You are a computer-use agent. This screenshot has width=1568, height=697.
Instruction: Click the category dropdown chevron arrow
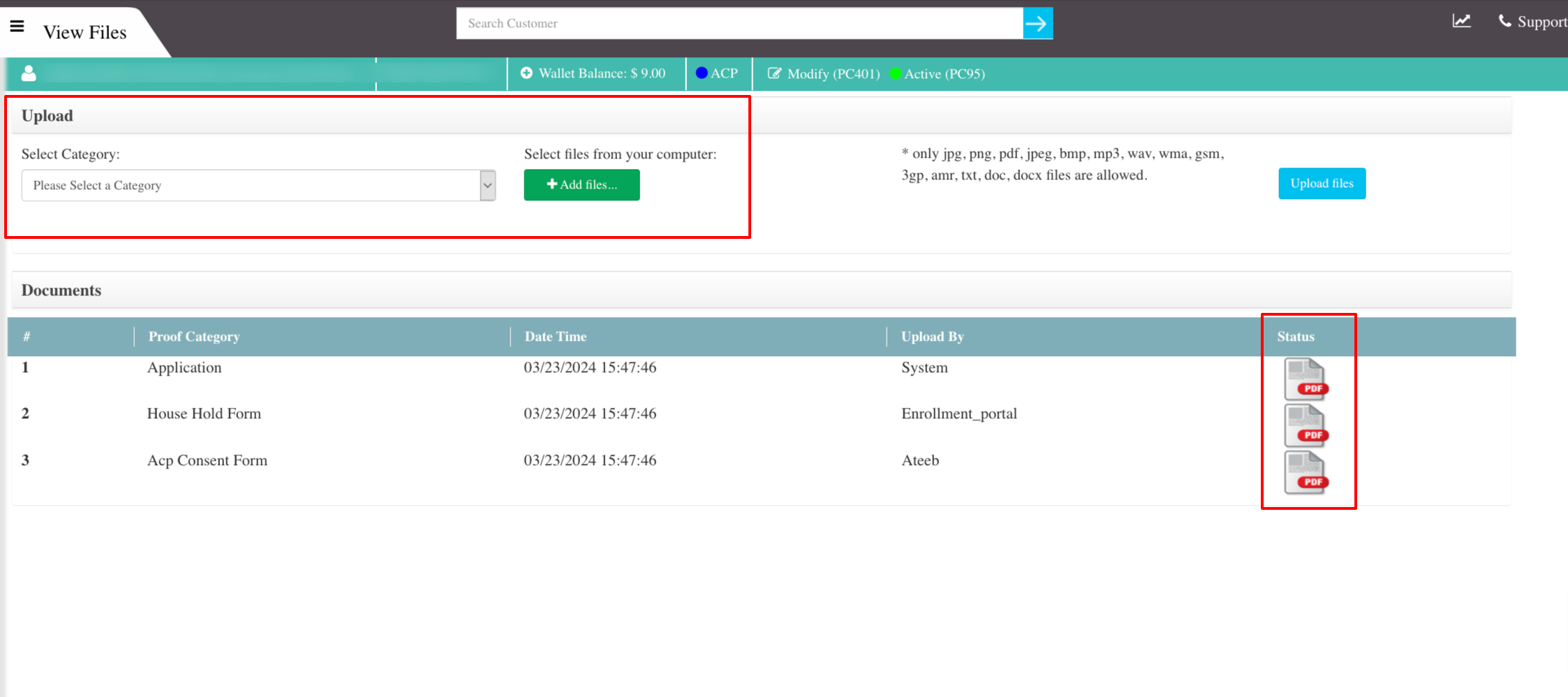click(x=486, y=184)
